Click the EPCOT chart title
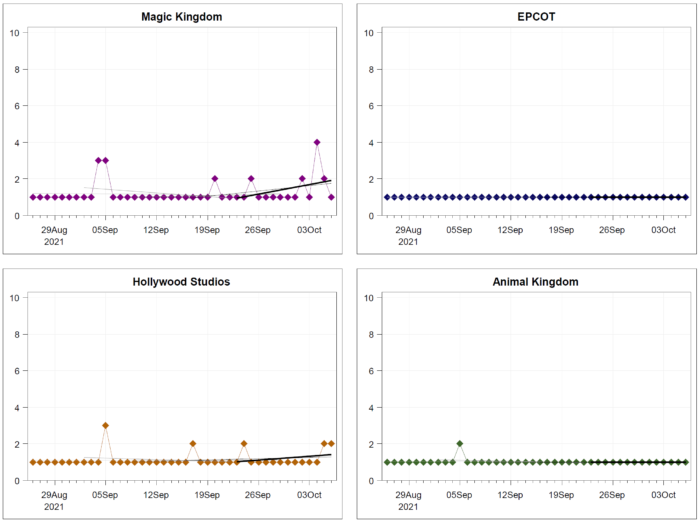700x522 pixels. click(x=536, y=17)
